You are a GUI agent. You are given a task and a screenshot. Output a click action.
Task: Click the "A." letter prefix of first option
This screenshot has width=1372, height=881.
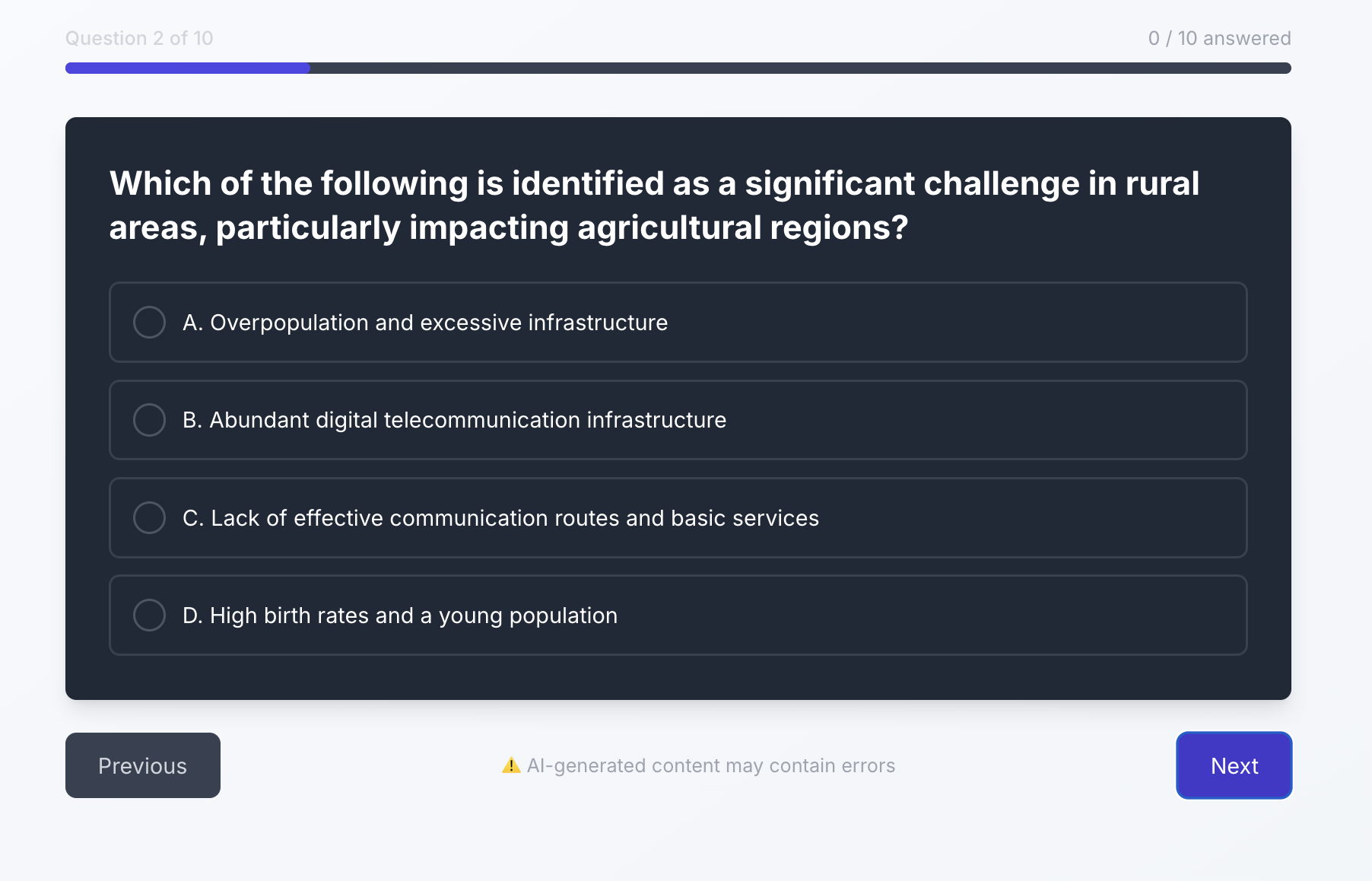[192, 323]
